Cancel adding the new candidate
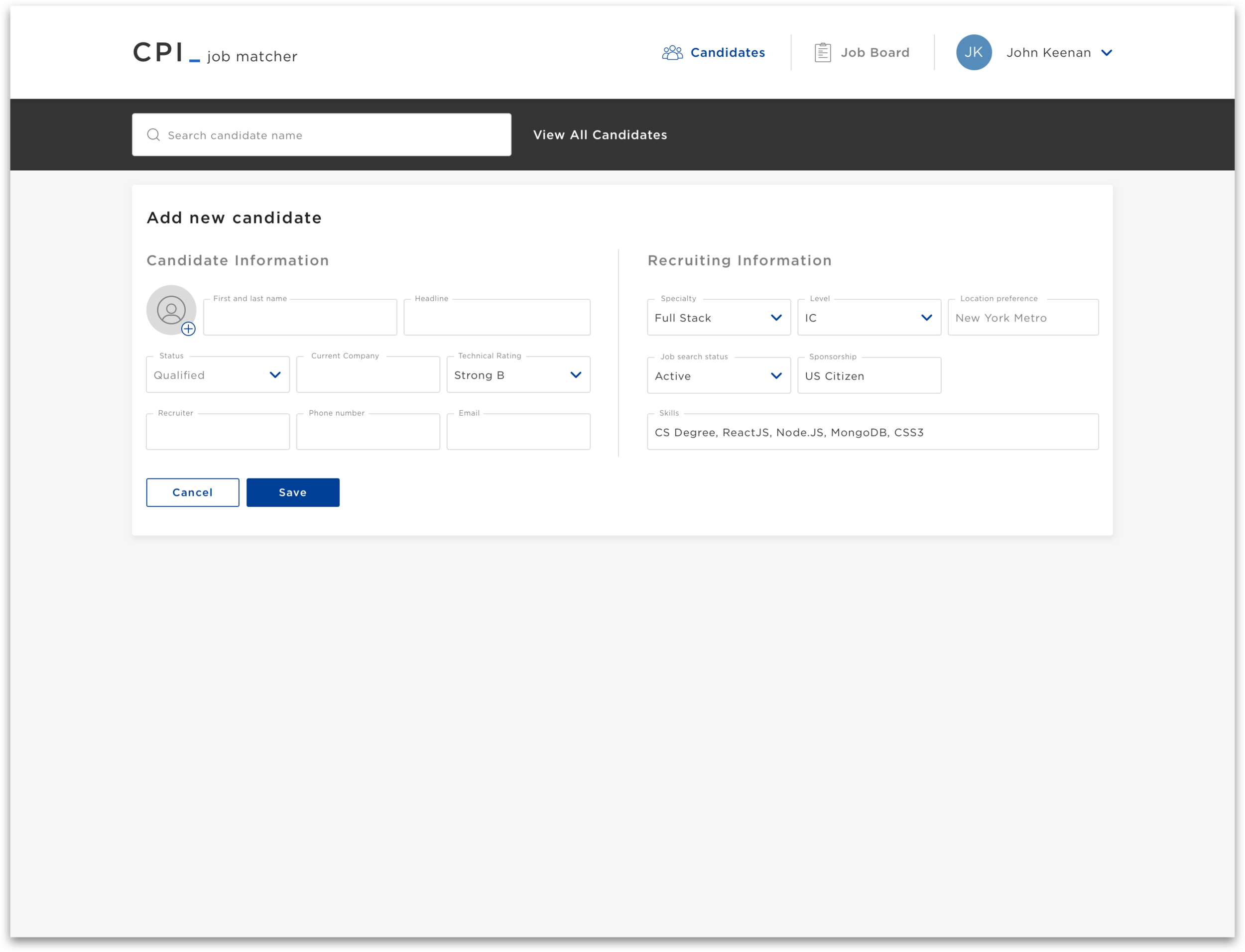1245x952 pixels. tap(192, 492)
